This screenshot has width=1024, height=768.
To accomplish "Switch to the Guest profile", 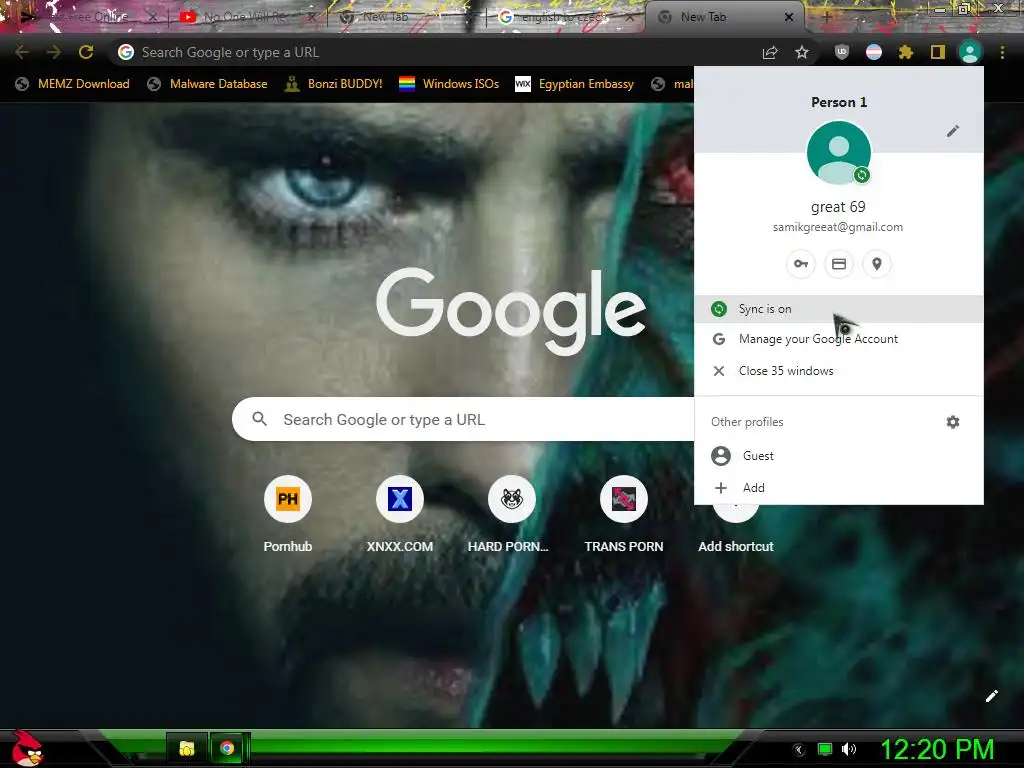I will tap(839, 456).
